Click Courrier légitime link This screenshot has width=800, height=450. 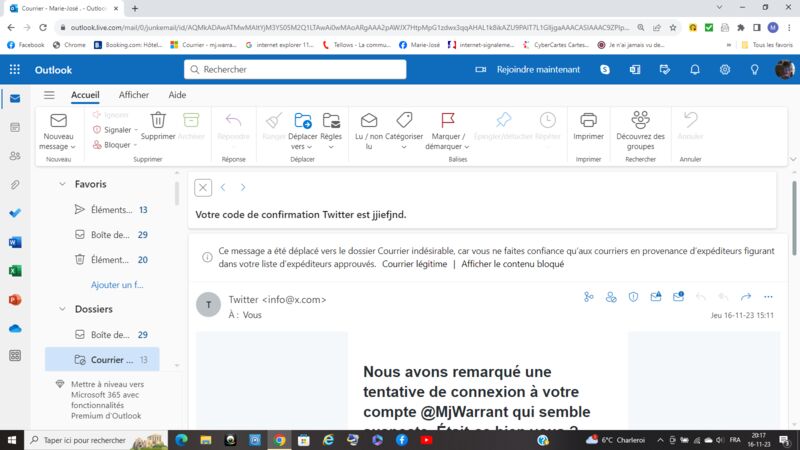click(414, 264)
